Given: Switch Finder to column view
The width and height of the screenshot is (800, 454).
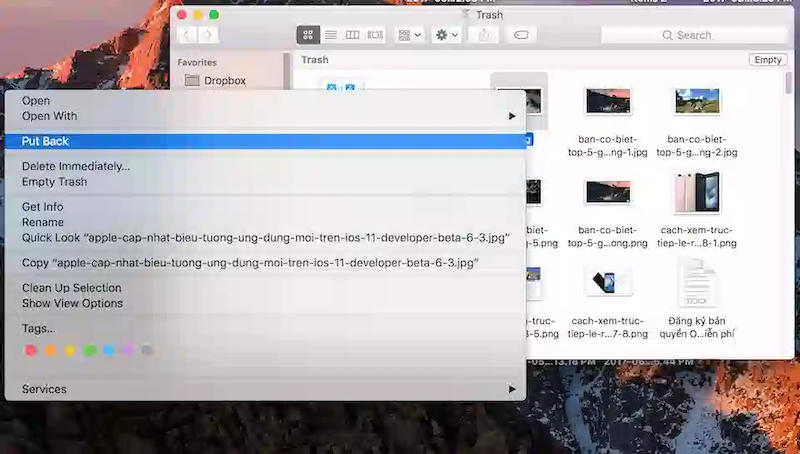Looking at the screenshot, I should [x=353, y=35].
